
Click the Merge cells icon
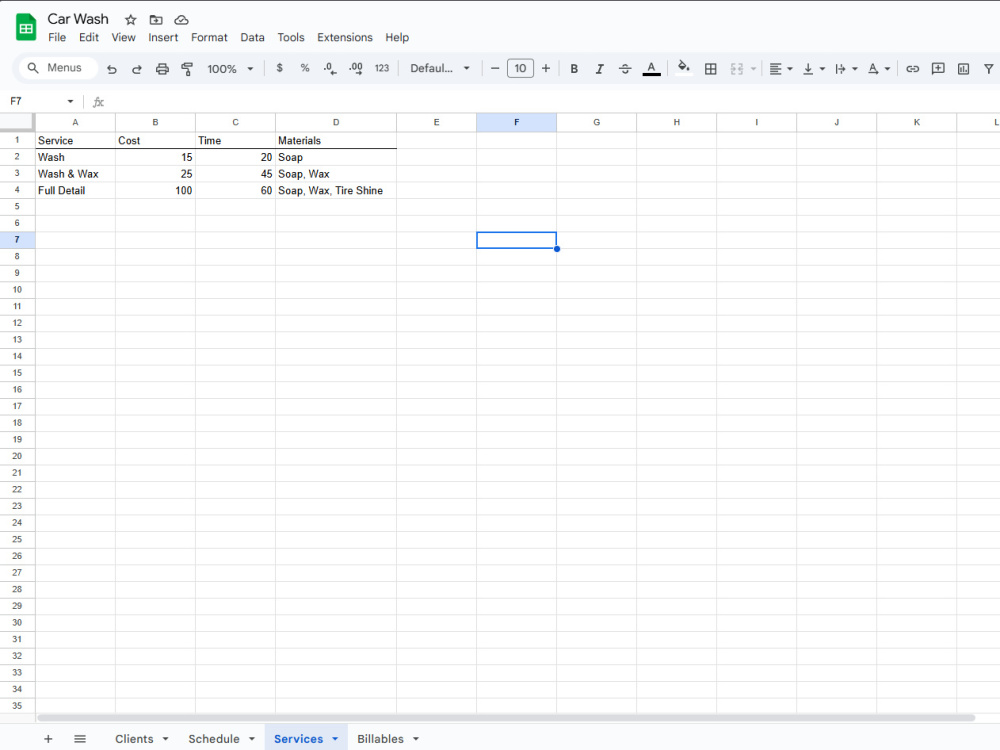[737, 69]
